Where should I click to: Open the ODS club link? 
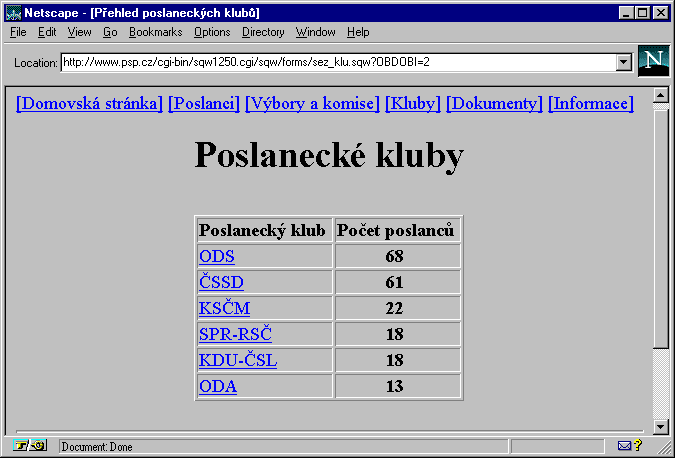(x=217, y=257)
